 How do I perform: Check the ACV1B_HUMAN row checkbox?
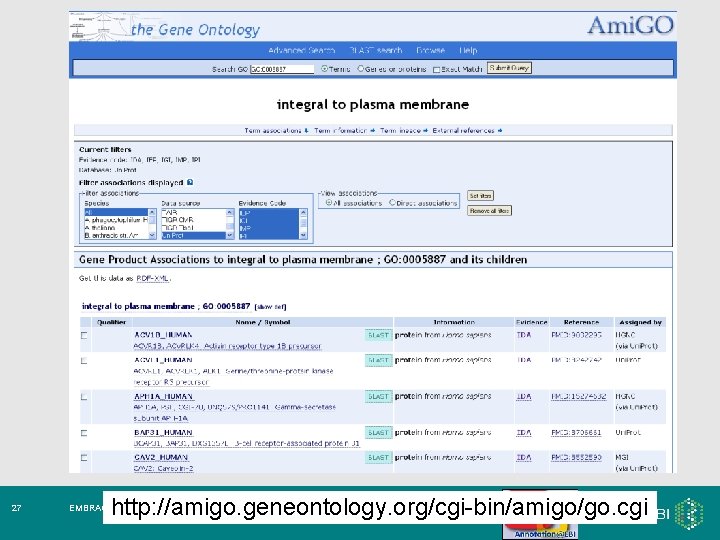pyautogui.click(x=84, y=335)
